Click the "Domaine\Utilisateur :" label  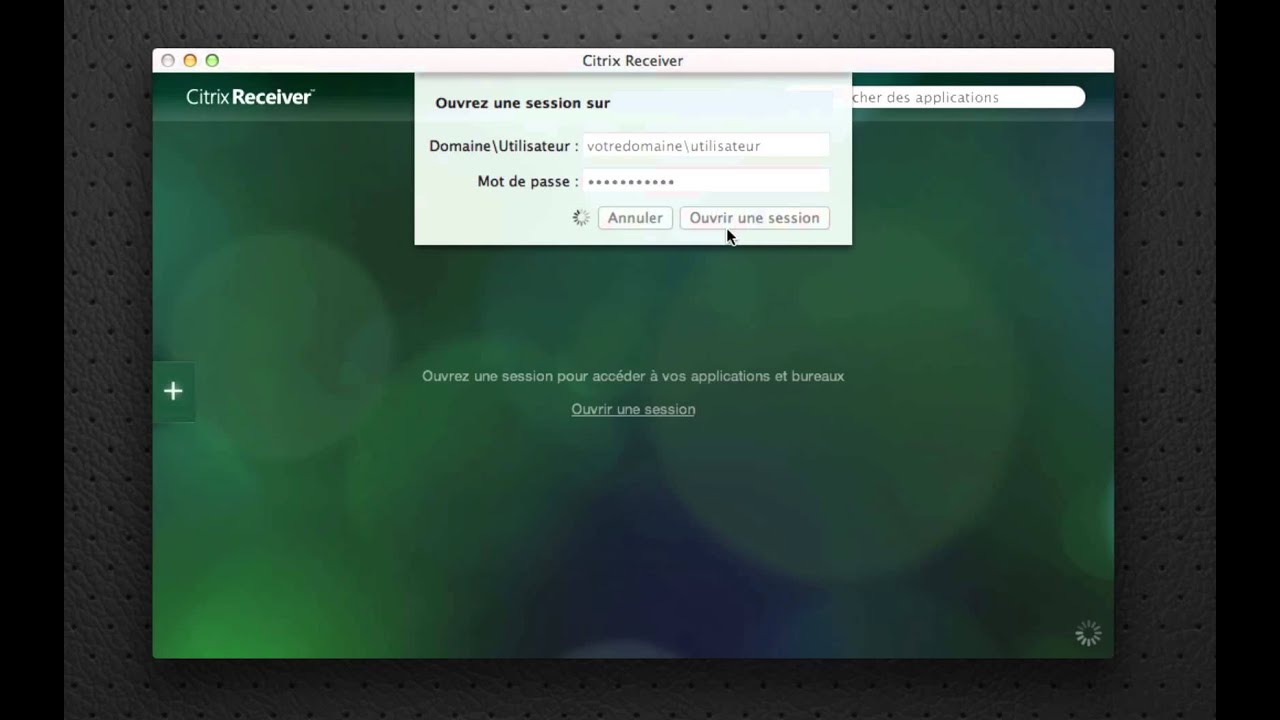504,146
